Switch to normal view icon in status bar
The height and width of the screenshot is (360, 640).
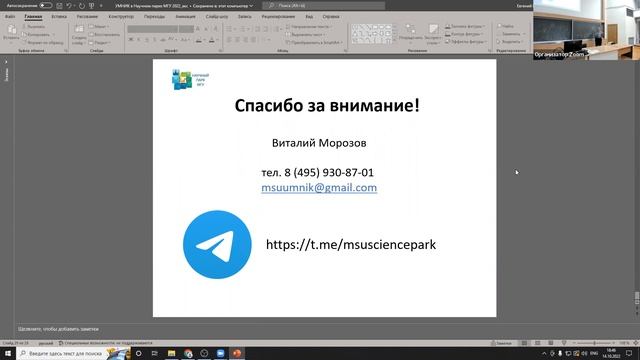524,343
